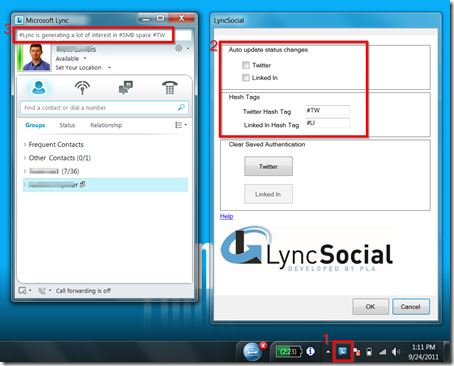Image resolution: width=454 pixels, height=366 pixels.
Task: Click Cancel in LyncSocial dialog
Action: tap(411, 306)
